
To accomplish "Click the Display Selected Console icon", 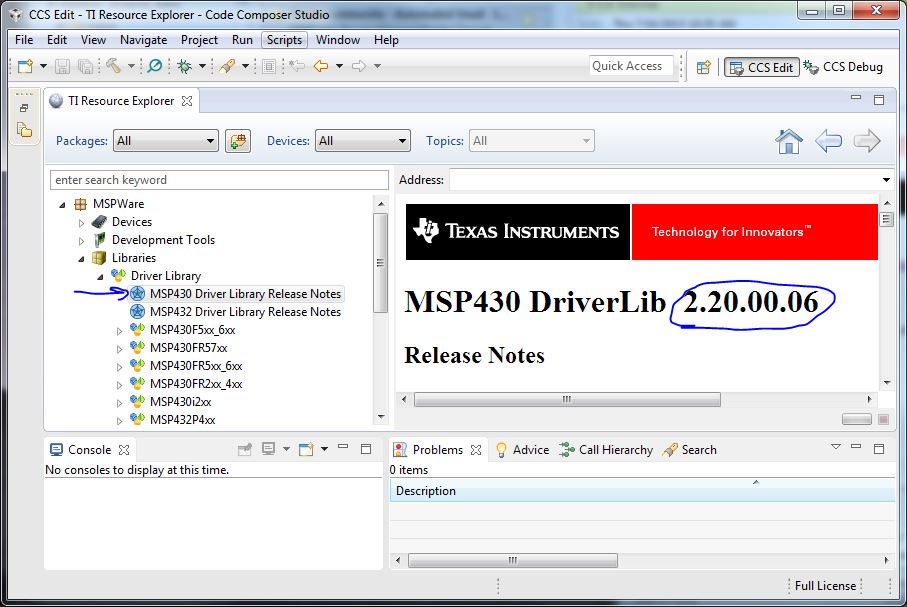I will coord(268,449).
